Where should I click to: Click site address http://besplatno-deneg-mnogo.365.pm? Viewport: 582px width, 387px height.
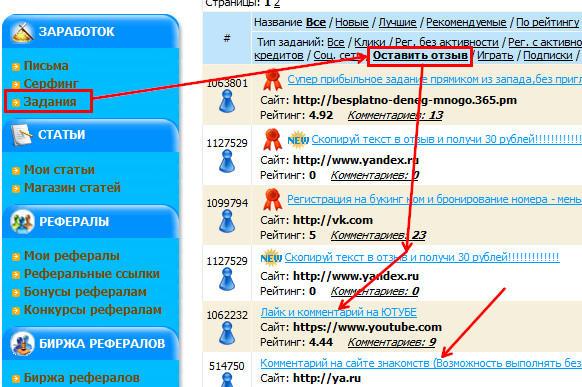405,100
